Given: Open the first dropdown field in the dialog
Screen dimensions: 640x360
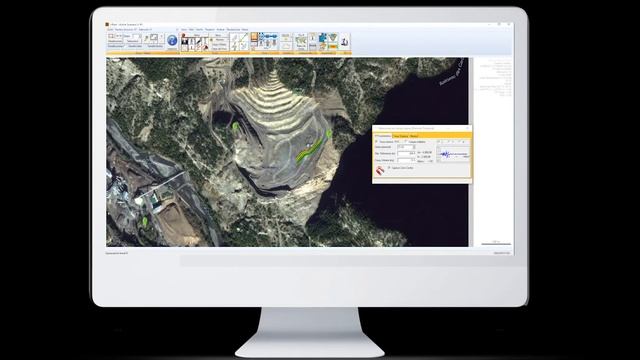Looking at the screenshot, I should pyautogui.click(x=406, y=147).
